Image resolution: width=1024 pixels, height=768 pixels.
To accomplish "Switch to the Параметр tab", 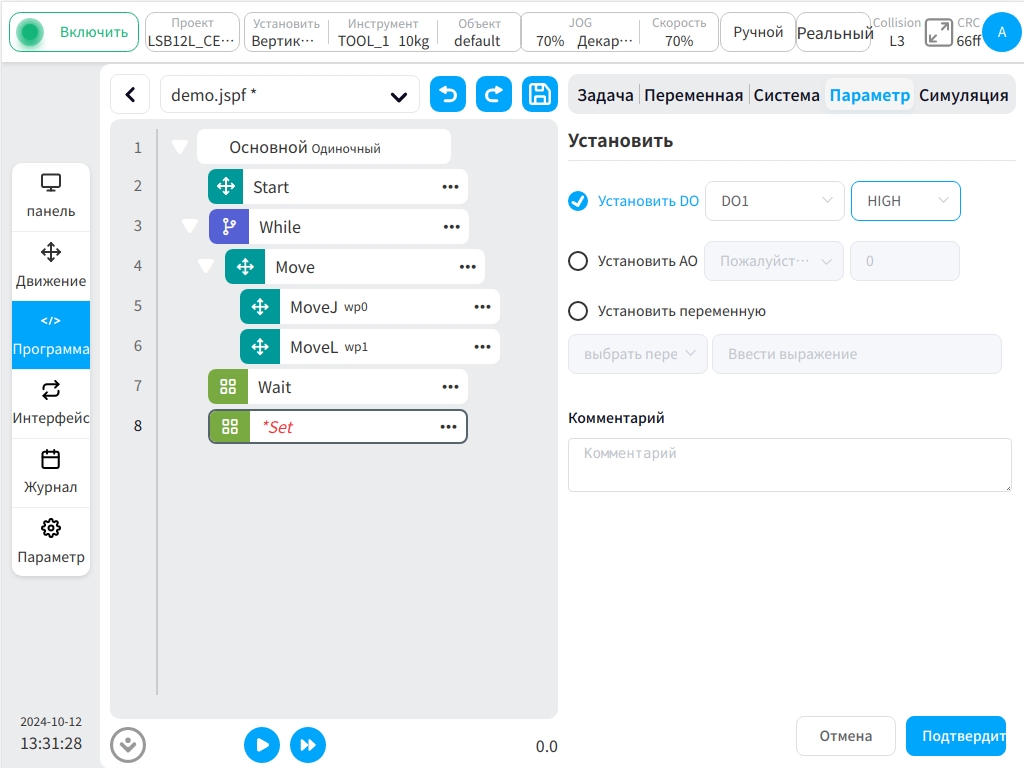I will click(x=869, y=95).
